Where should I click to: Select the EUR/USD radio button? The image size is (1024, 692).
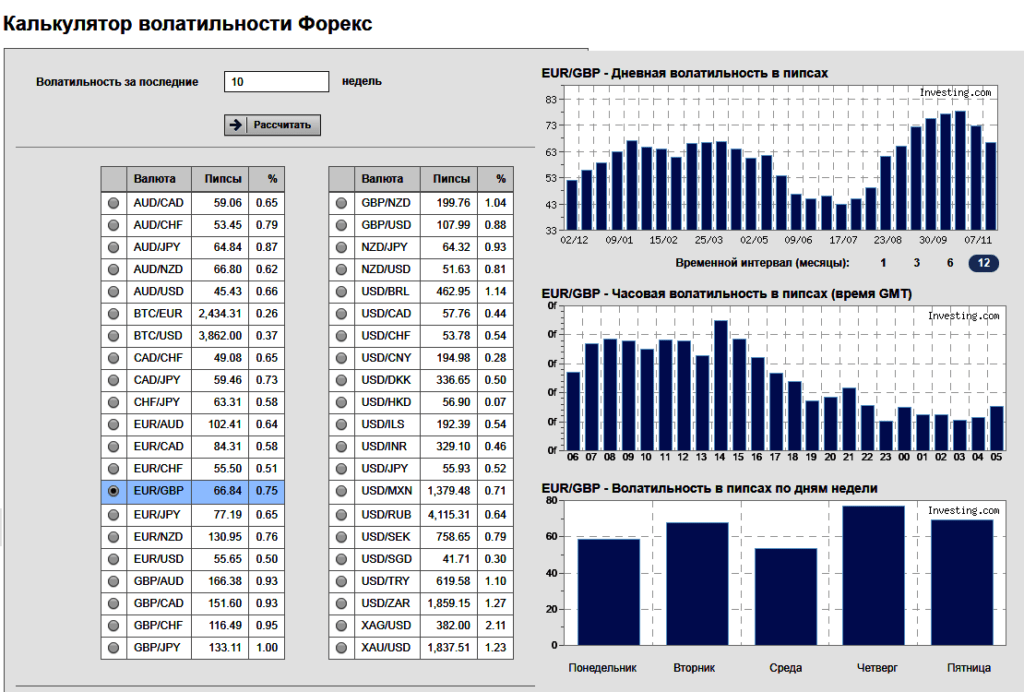click(x=113, y=559)
